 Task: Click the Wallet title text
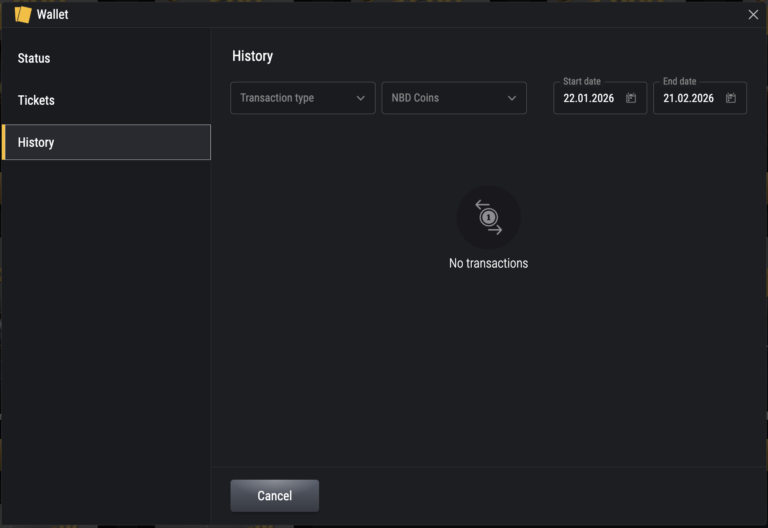click(52, 14)
